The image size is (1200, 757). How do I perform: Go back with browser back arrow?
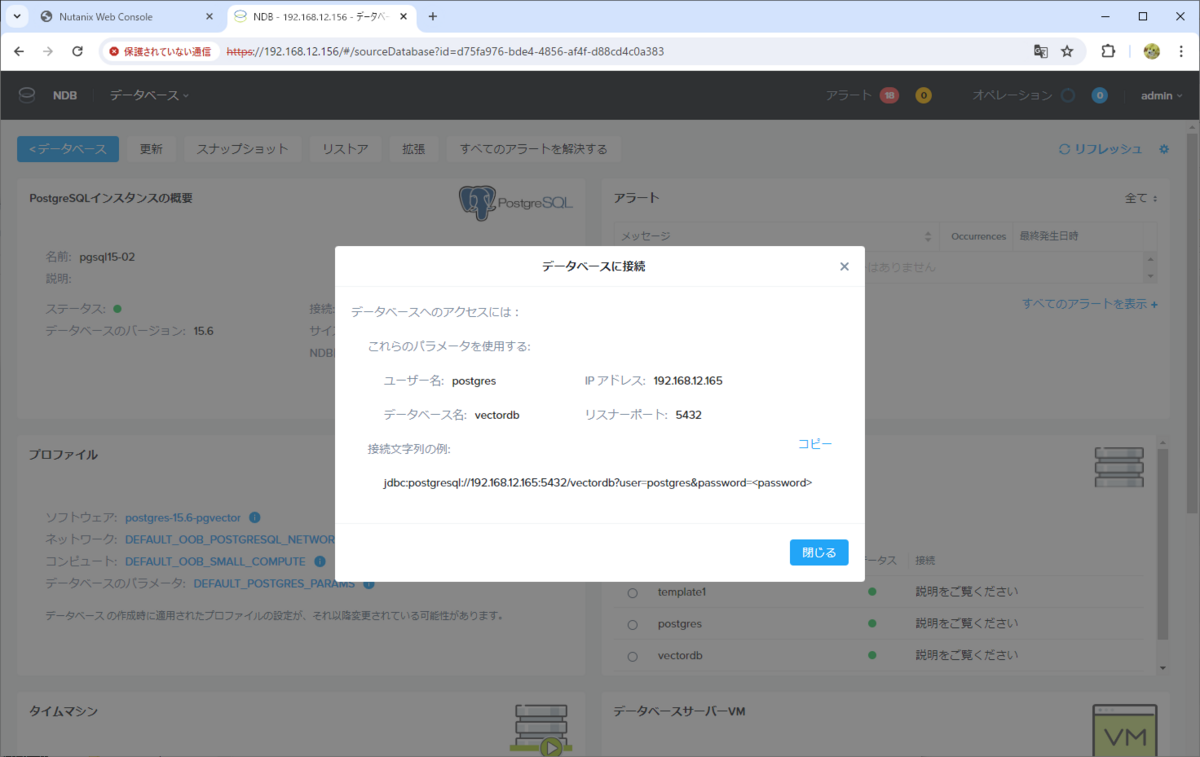pyautogui.click(x=19, y=51)
